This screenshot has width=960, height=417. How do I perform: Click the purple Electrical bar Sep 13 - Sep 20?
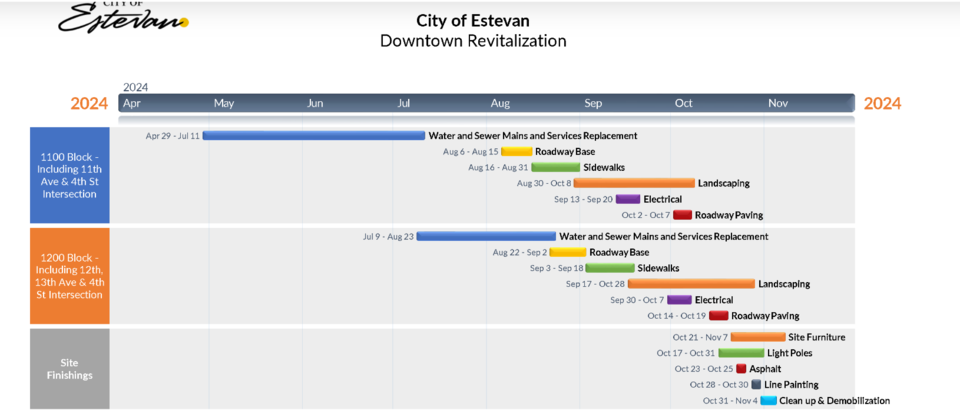click(628, 199)
